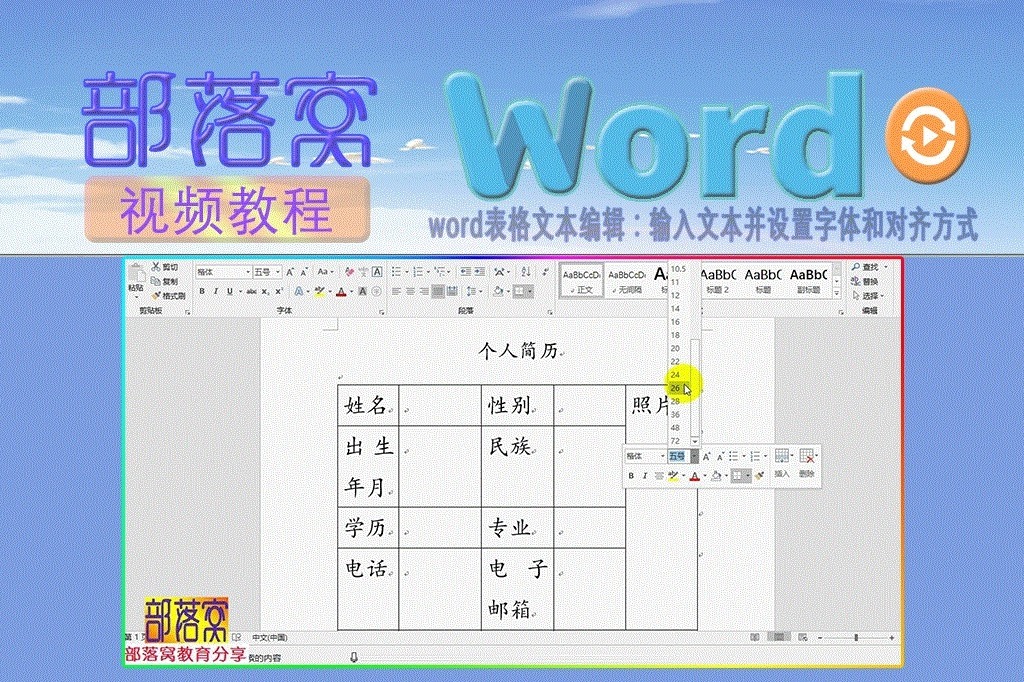Select the Cut icon in the Clipboard group
The image size is (1024, 682).
pyautogui.click(x=157, y=264)
